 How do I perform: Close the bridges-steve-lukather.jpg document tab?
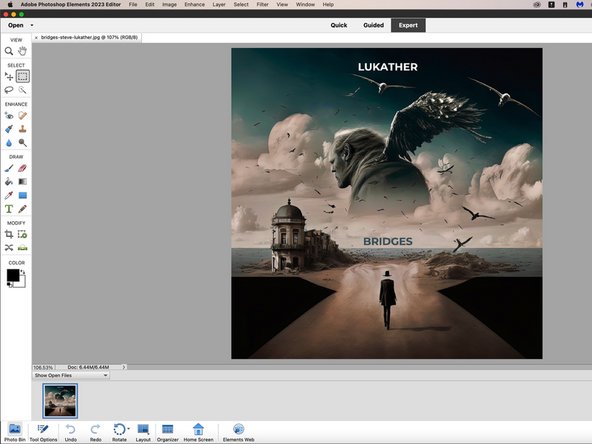click(x=36, y=38)
